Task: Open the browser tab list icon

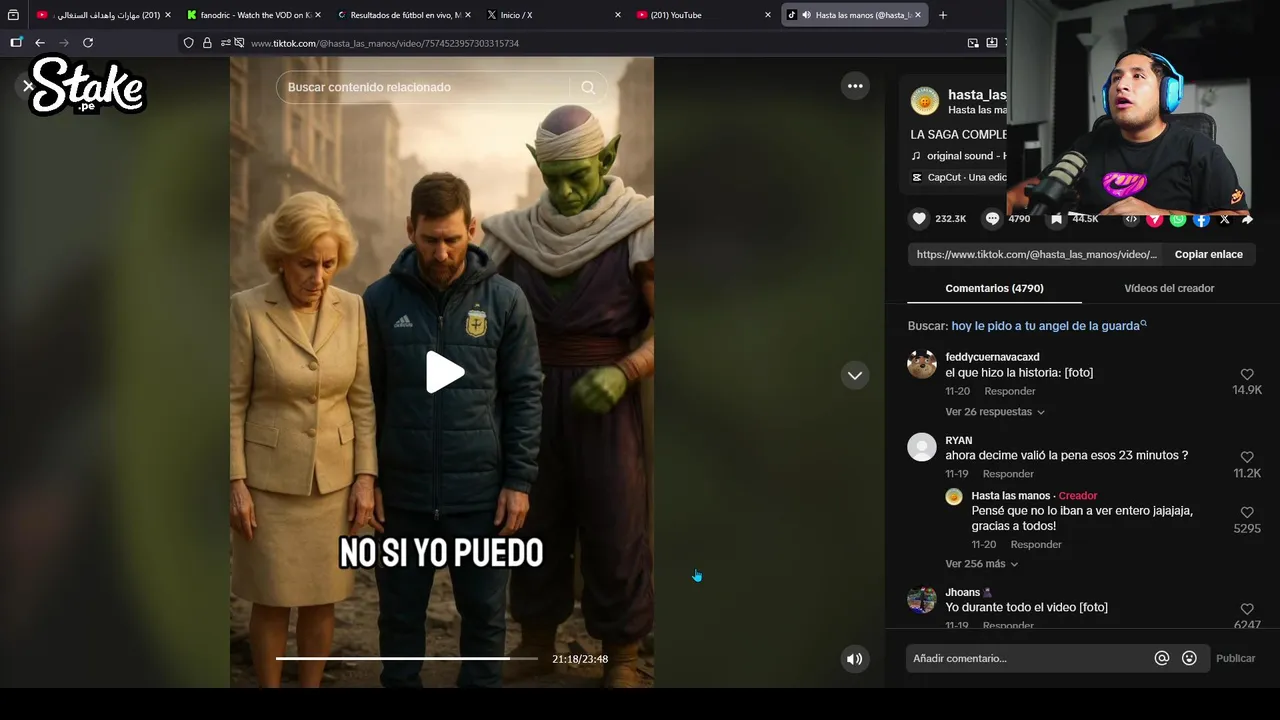Action: 13,15
